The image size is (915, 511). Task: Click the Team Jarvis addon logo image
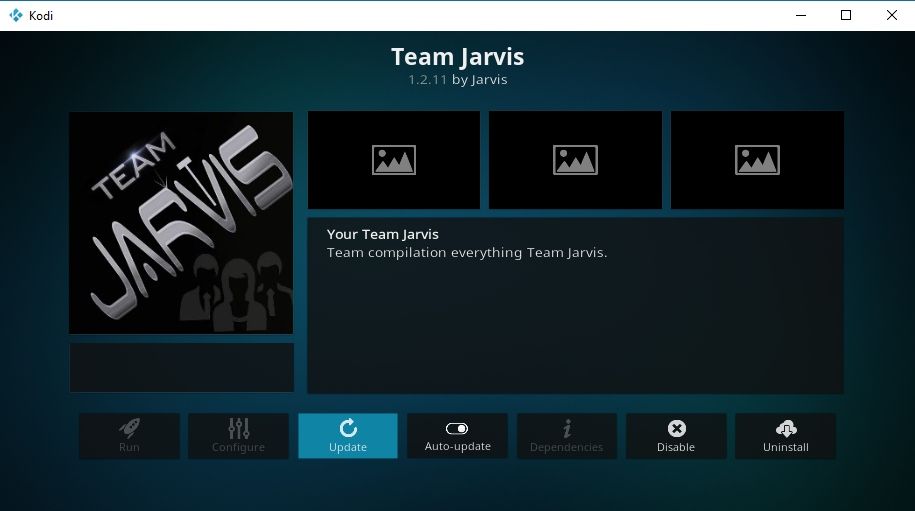[181, 223]
